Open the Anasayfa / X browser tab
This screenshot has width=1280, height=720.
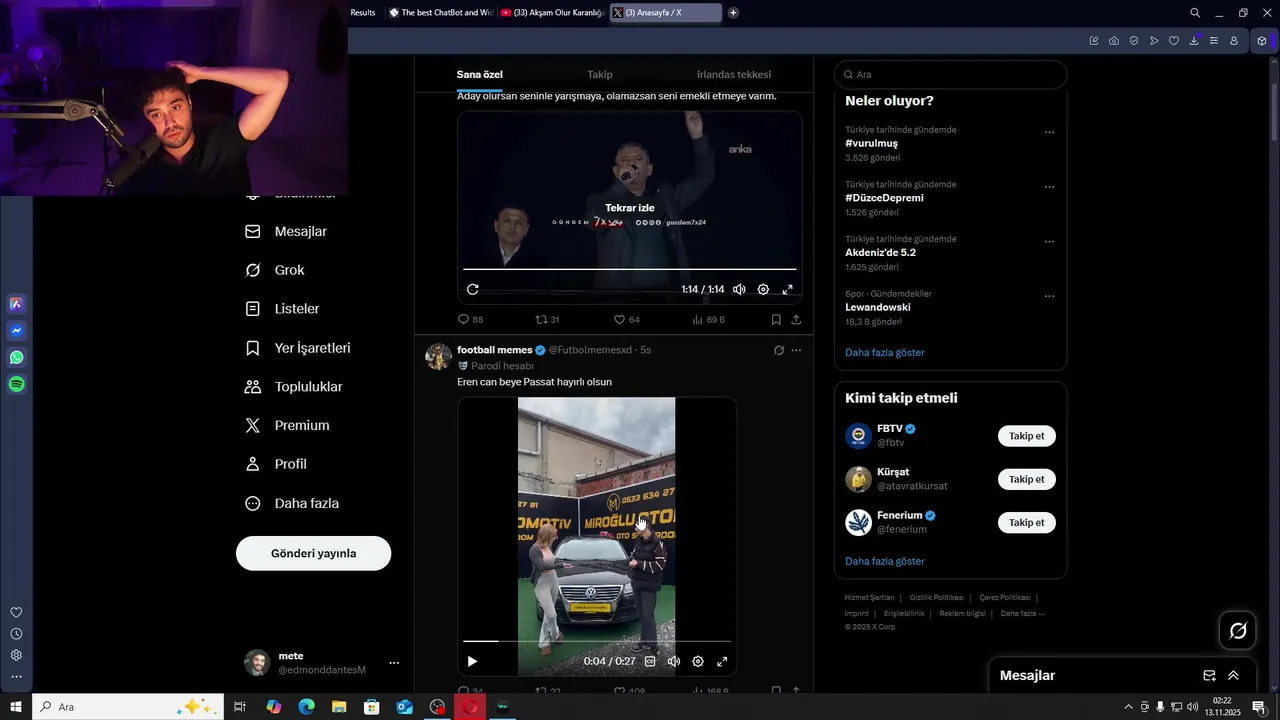[x=666, y=13]
